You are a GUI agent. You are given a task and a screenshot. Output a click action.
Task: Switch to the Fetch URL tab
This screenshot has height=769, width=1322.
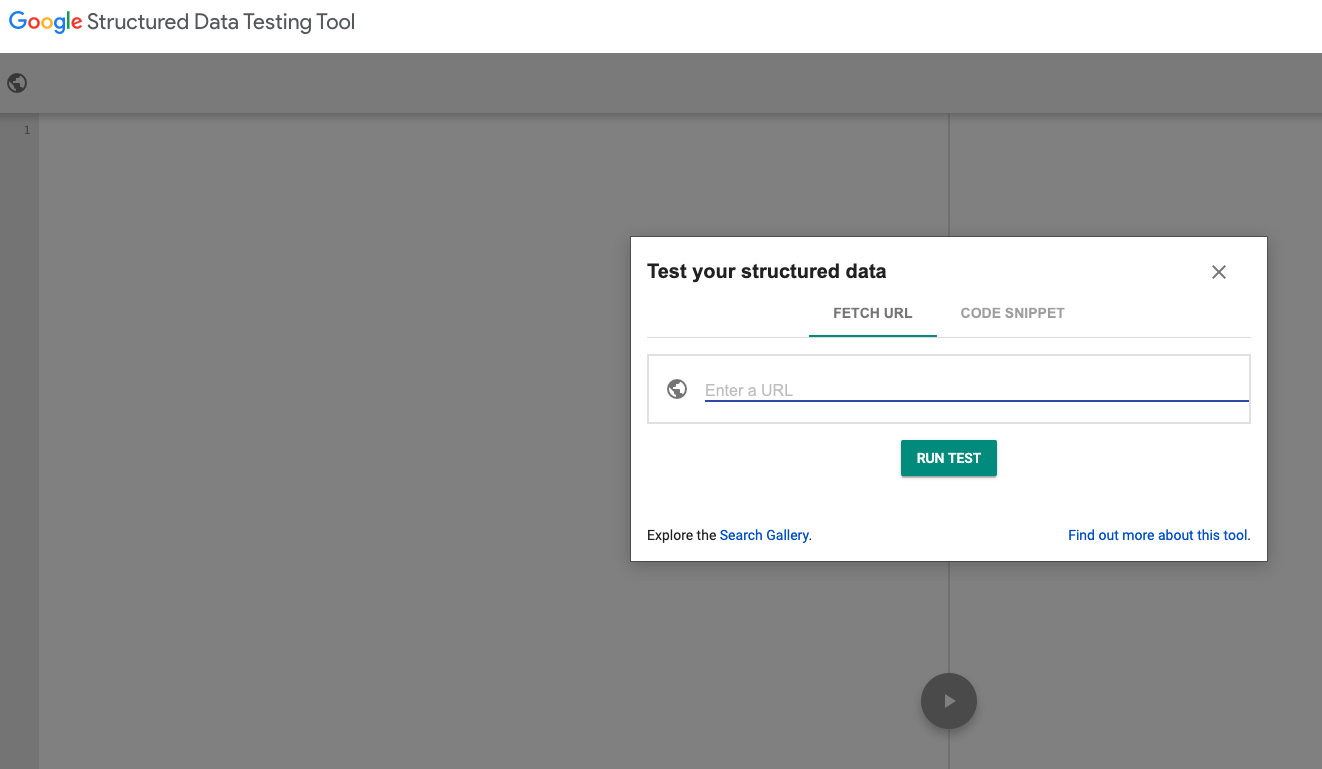(x=873, y=313)
